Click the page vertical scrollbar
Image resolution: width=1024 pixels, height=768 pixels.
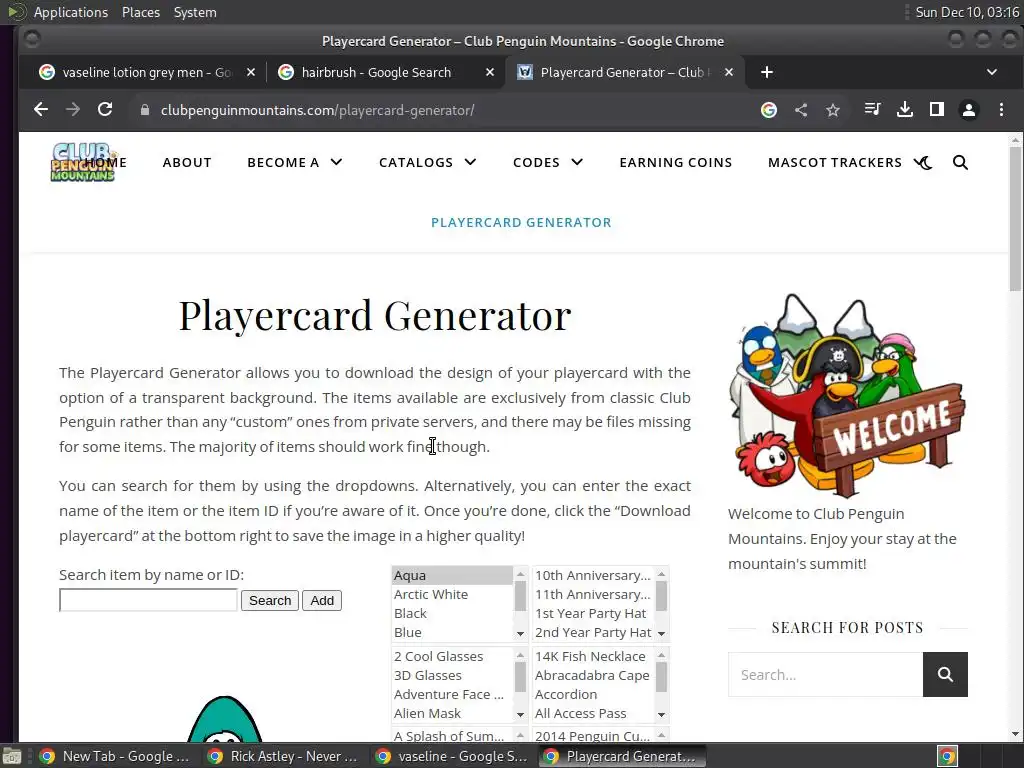pos(1015,219)
